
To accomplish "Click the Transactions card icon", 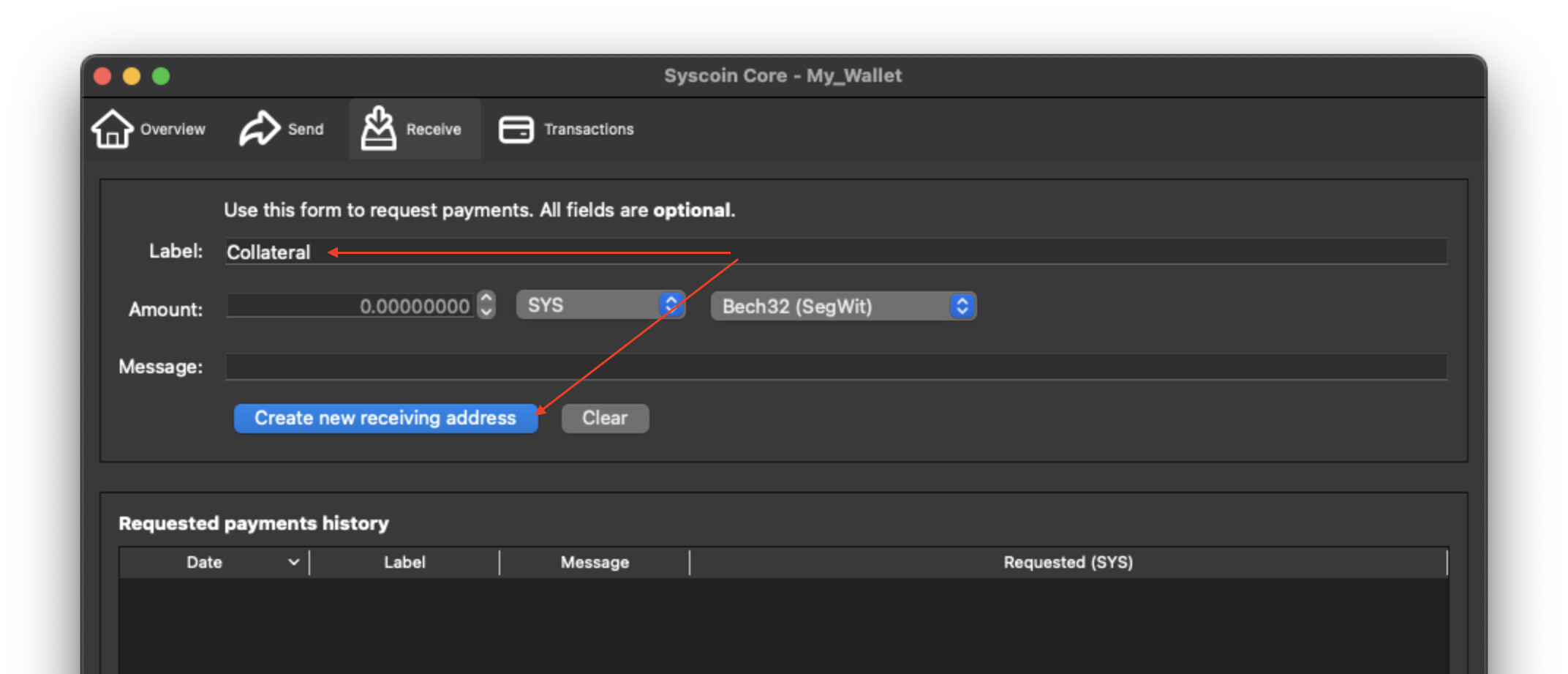I will pos(516,130).
